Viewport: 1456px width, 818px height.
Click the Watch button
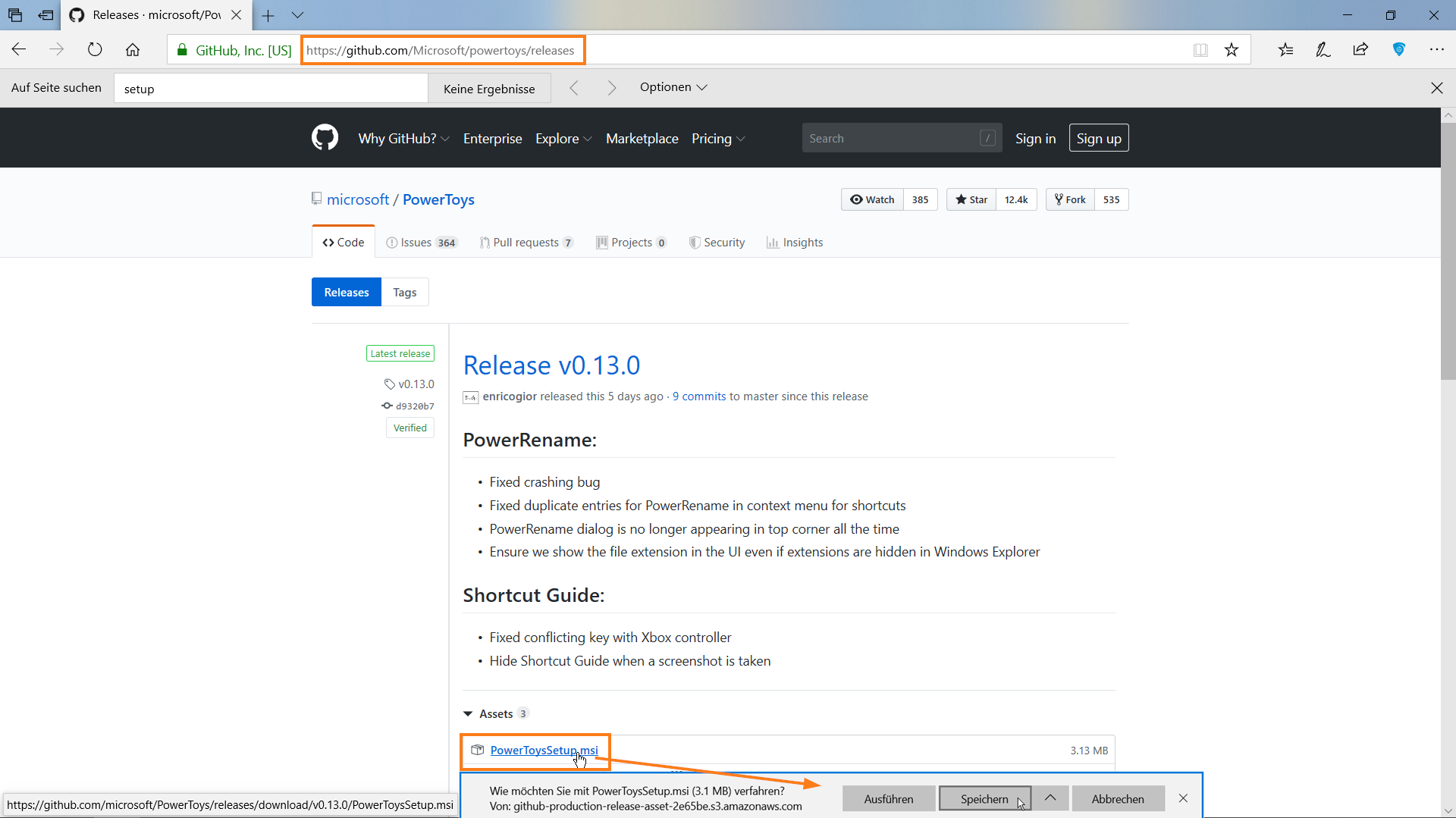pyautogui.click(x=872, y=199)
